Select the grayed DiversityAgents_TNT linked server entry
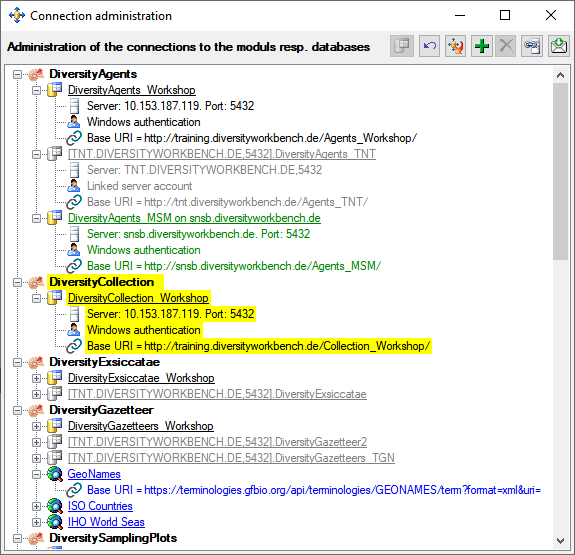This screenshot has height=555, width=575. [222, 154]
